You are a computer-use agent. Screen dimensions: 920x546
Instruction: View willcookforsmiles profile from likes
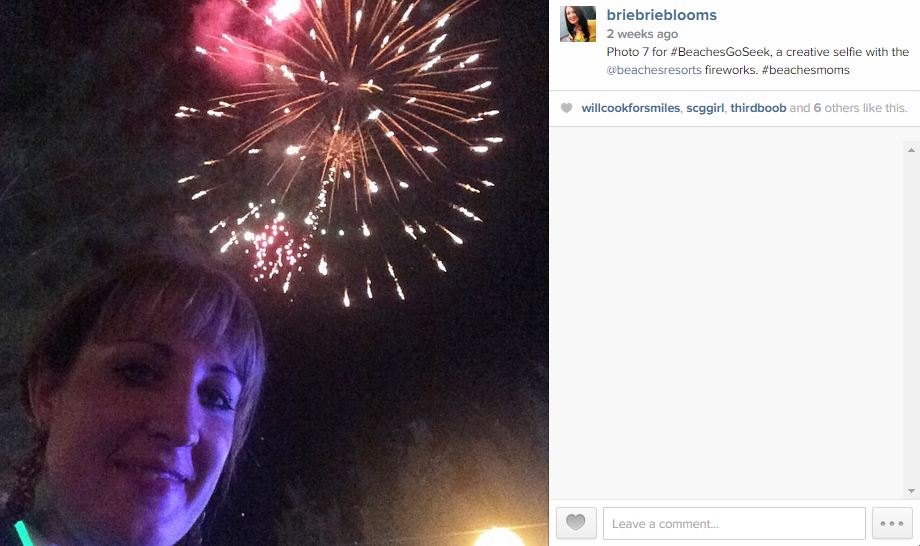630,108
